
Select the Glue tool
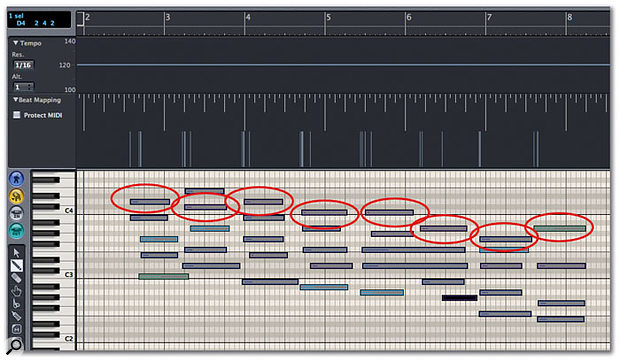coord(16,316)
